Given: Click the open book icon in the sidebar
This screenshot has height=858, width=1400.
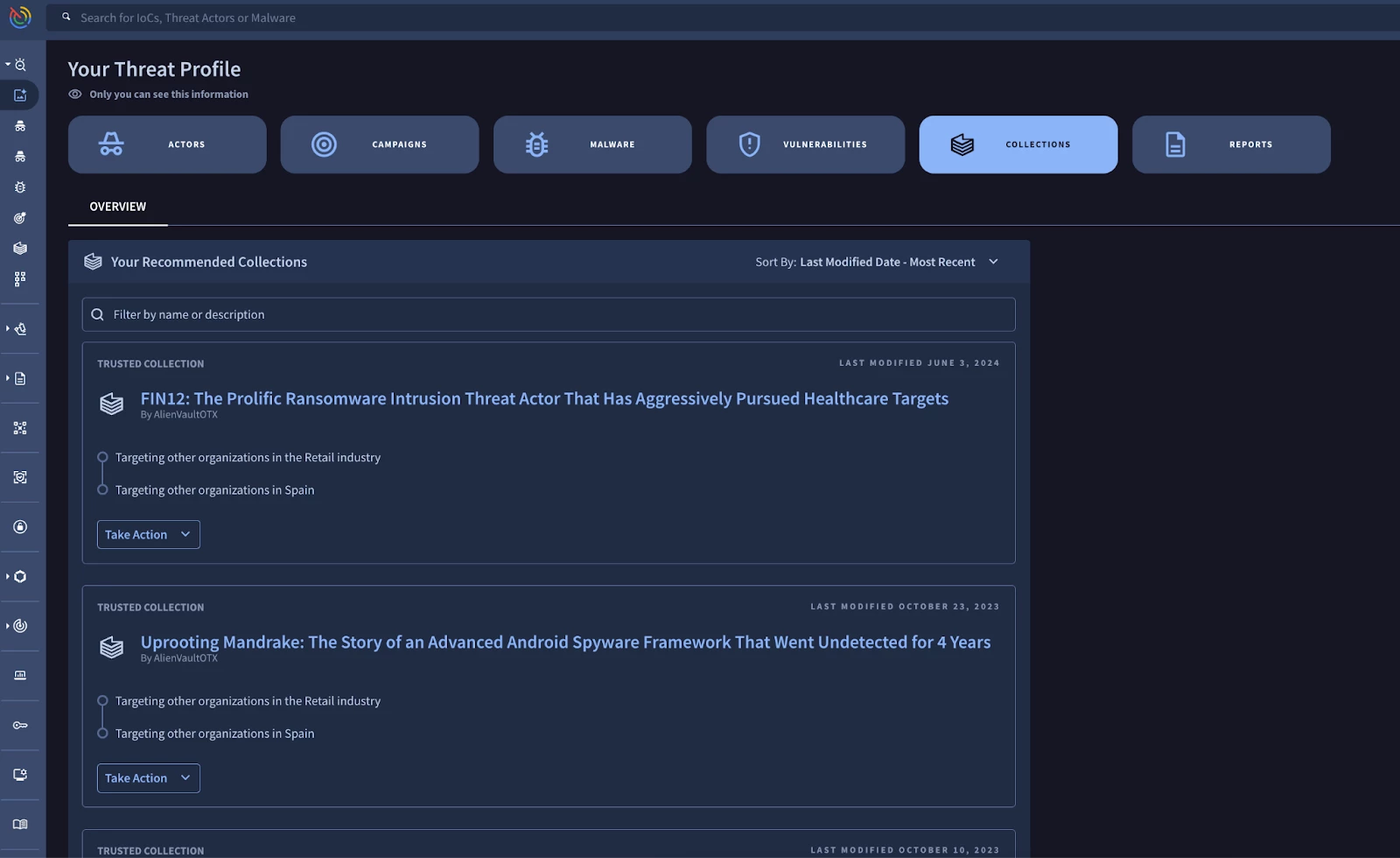Looking at the screenshot, I should click(20, 824).
